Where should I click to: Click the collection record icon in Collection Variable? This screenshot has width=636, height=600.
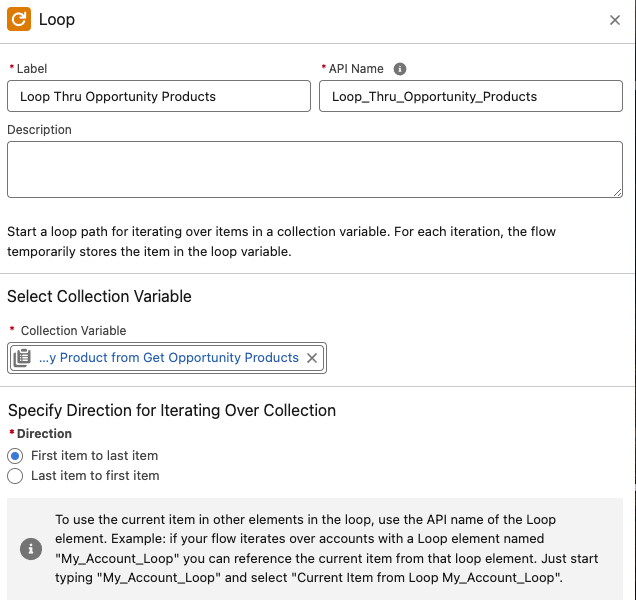(22, 358)
